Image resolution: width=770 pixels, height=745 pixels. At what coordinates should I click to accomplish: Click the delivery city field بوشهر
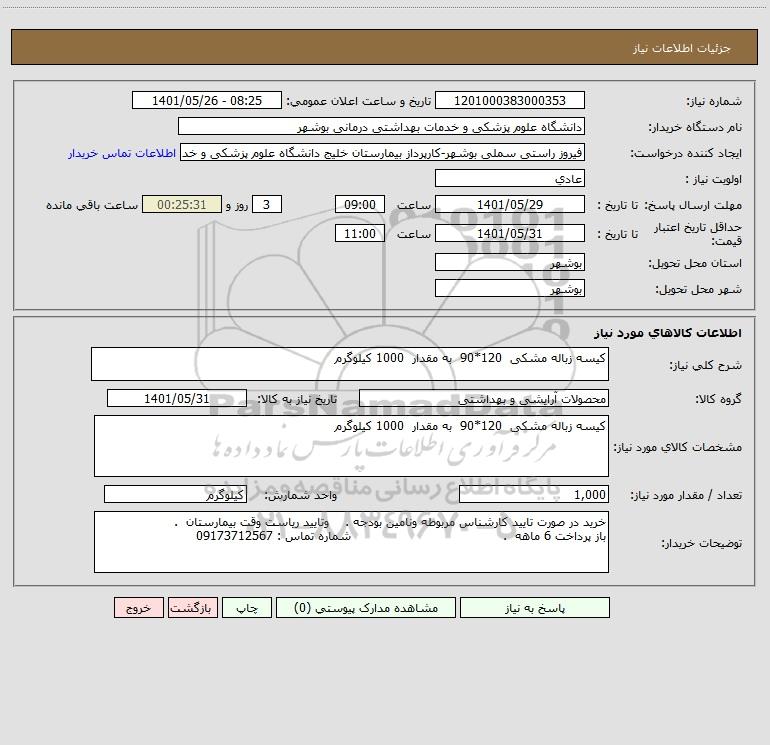coord(510,288)
